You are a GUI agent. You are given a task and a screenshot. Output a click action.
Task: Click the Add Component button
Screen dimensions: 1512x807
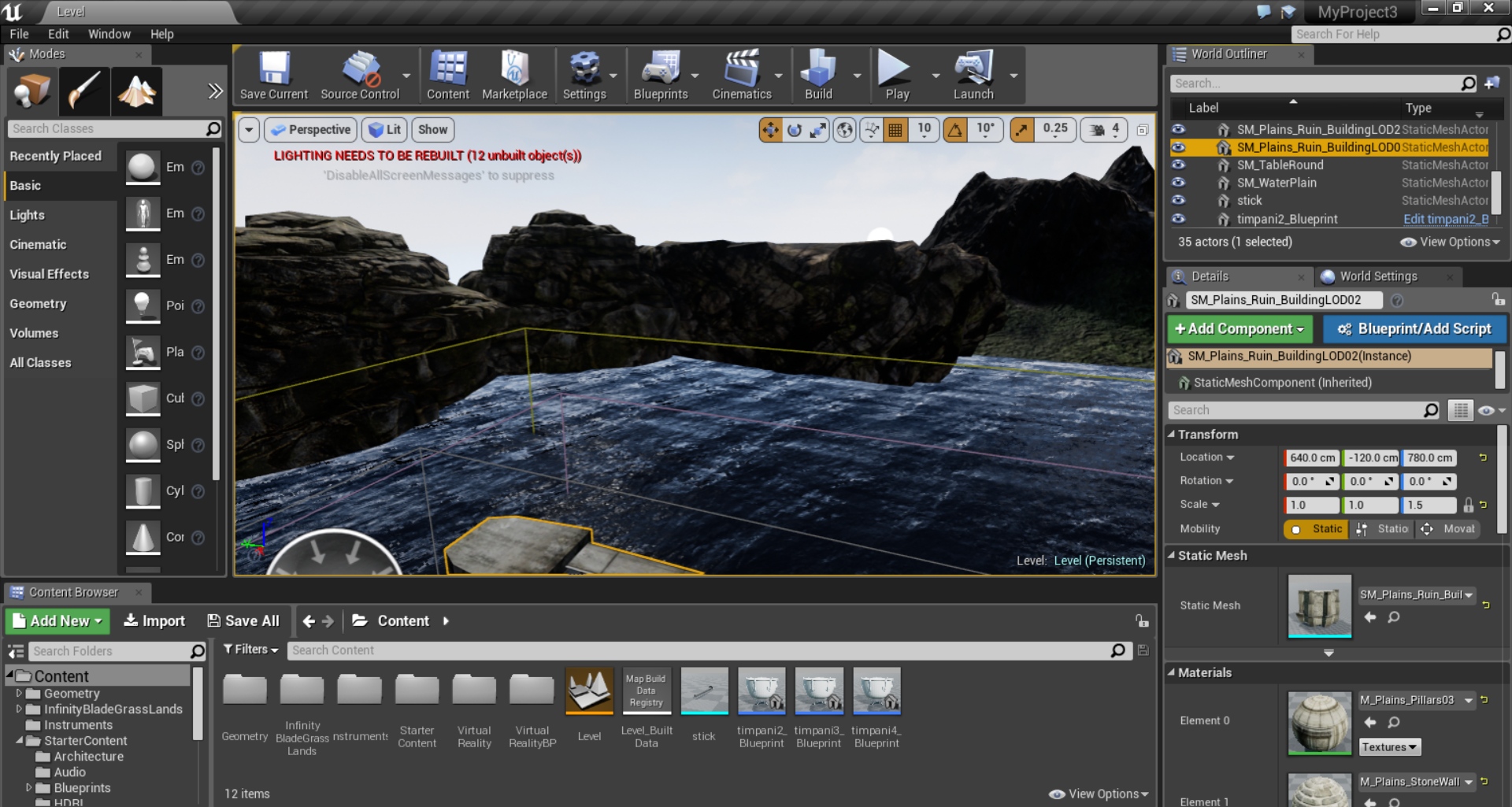pyautogui.click(x=1240, y=329)
